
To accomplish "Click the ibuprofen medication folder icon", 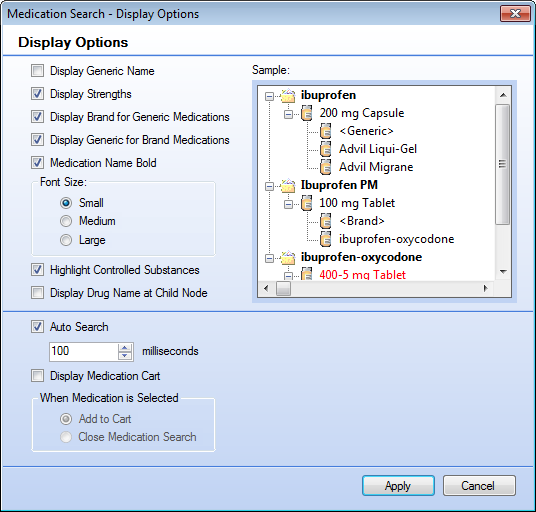I will coord(288,95).
